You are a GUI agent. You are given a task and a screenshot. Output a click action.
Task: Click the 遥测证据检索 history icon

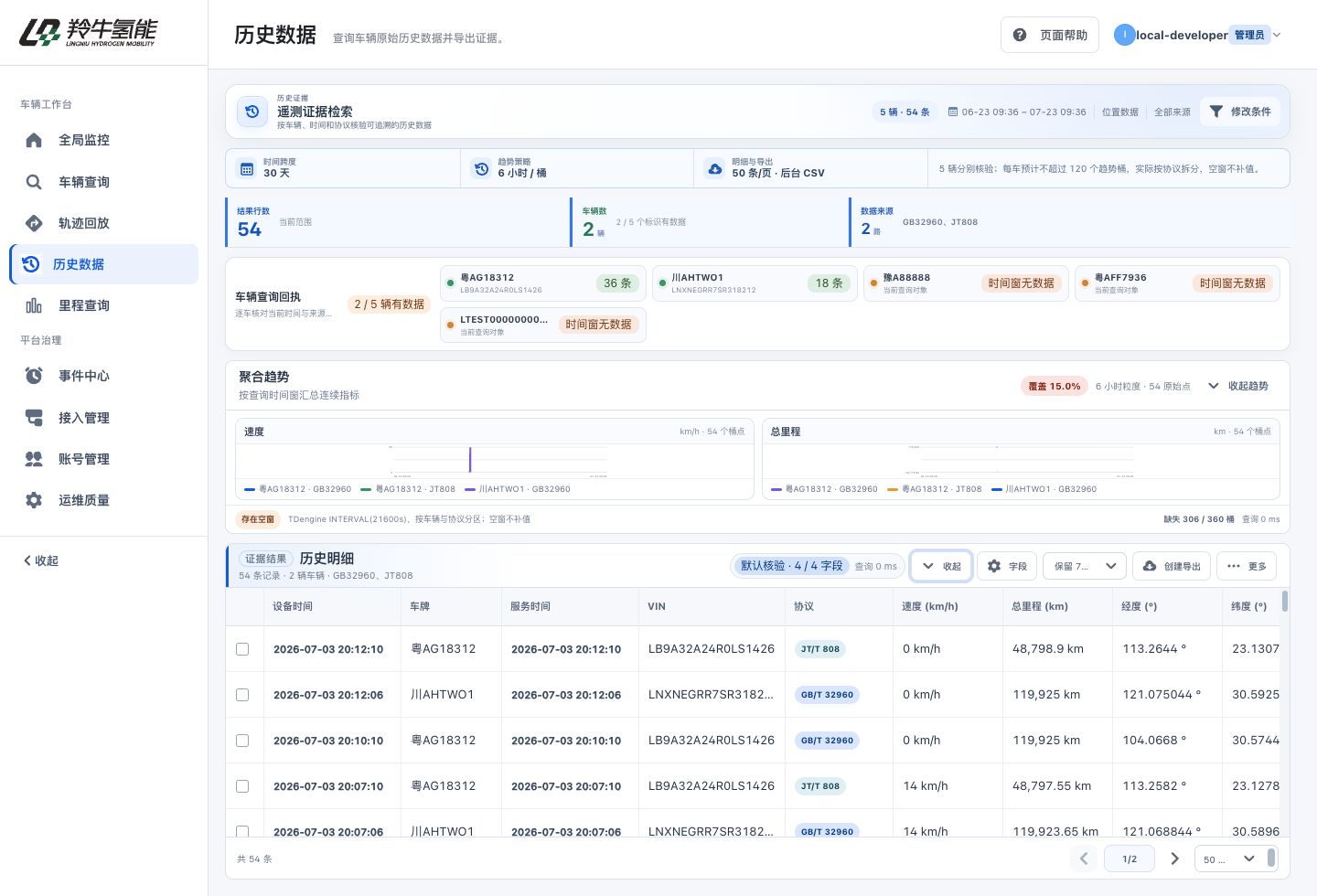point(252,112)
